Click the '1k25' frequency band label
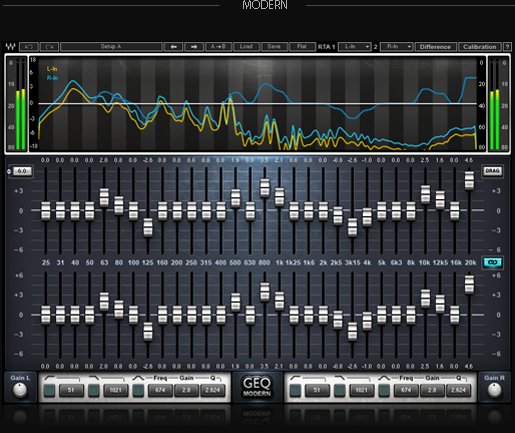The image size is (515, 433). click(293, 263)
